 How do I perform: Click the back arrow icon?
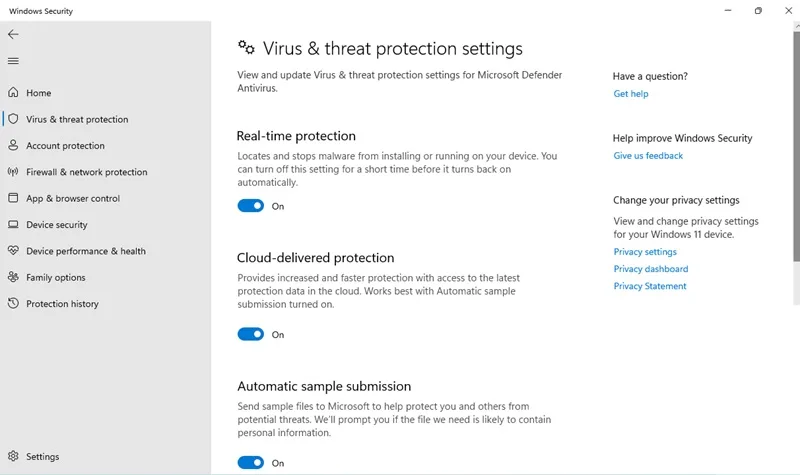point(13,34)
